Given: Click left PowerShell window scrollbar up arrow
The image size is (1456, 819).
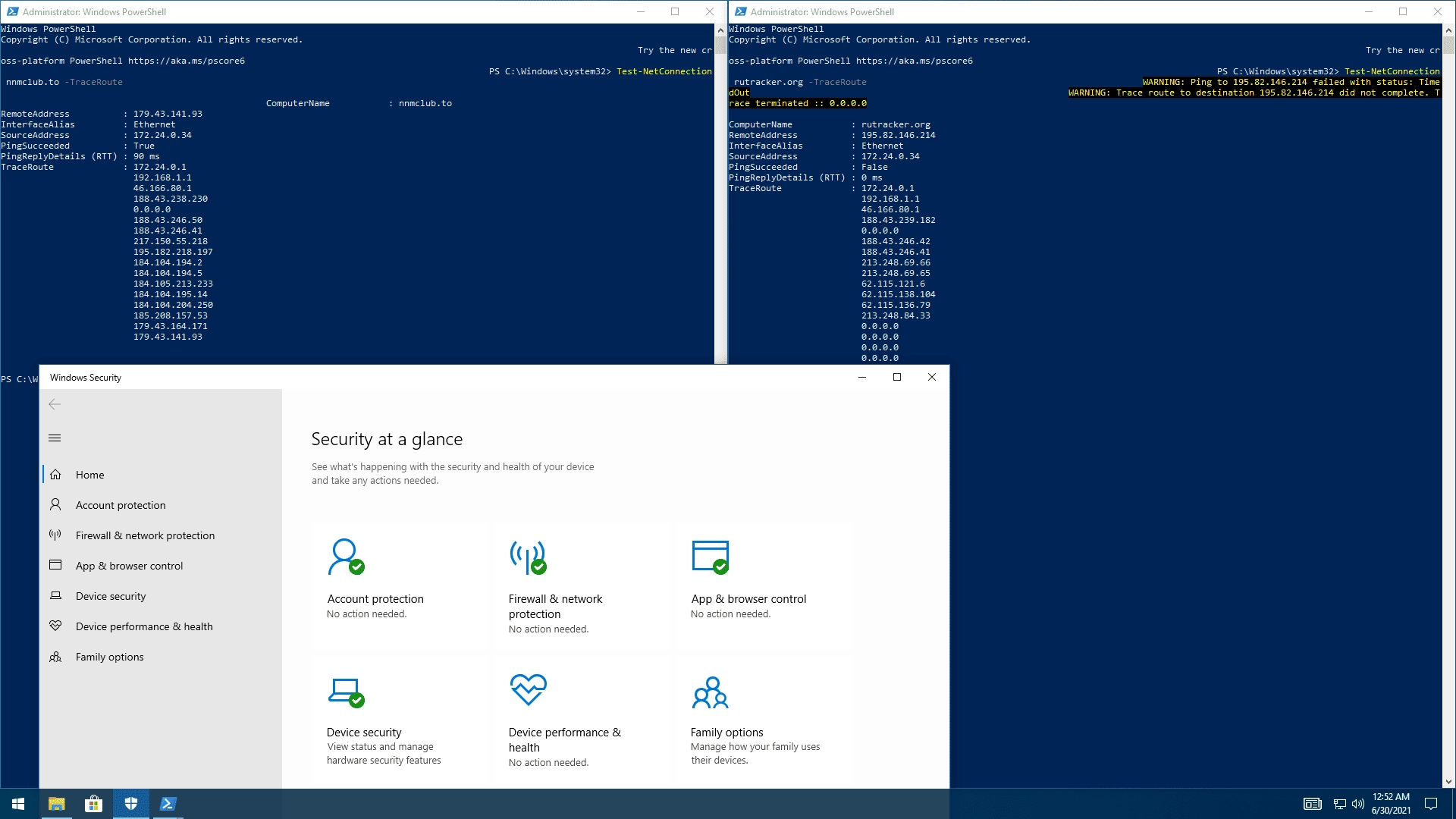Looking at the screenshot, I should click(x=720, y=30).
